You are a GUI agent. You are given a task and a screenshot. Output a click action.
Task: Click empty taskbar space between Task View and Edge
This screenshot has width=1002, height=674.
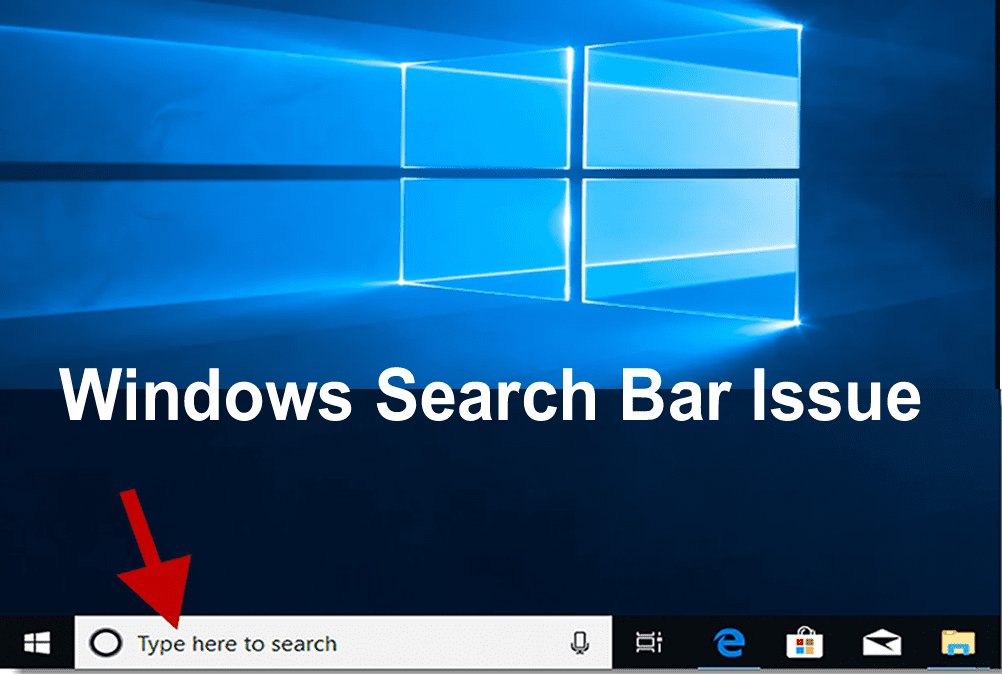tap(688, 643)
